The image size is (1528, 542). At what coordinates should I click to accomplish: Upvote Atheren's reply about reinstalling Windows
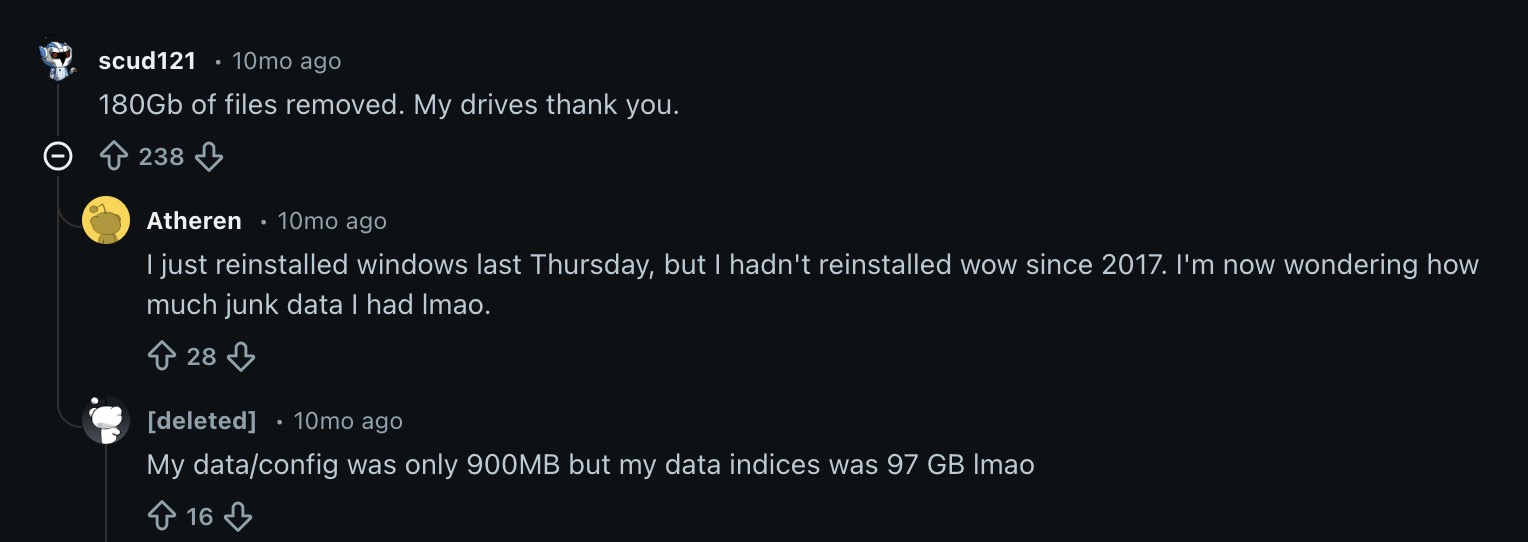click(x=162, y=356)
